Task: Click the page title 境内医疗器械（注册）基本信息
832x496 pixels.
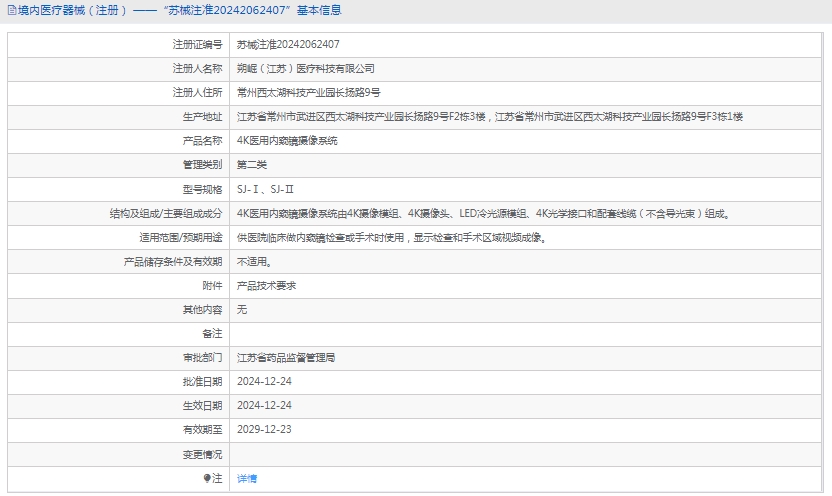Action: coord(175,11)
